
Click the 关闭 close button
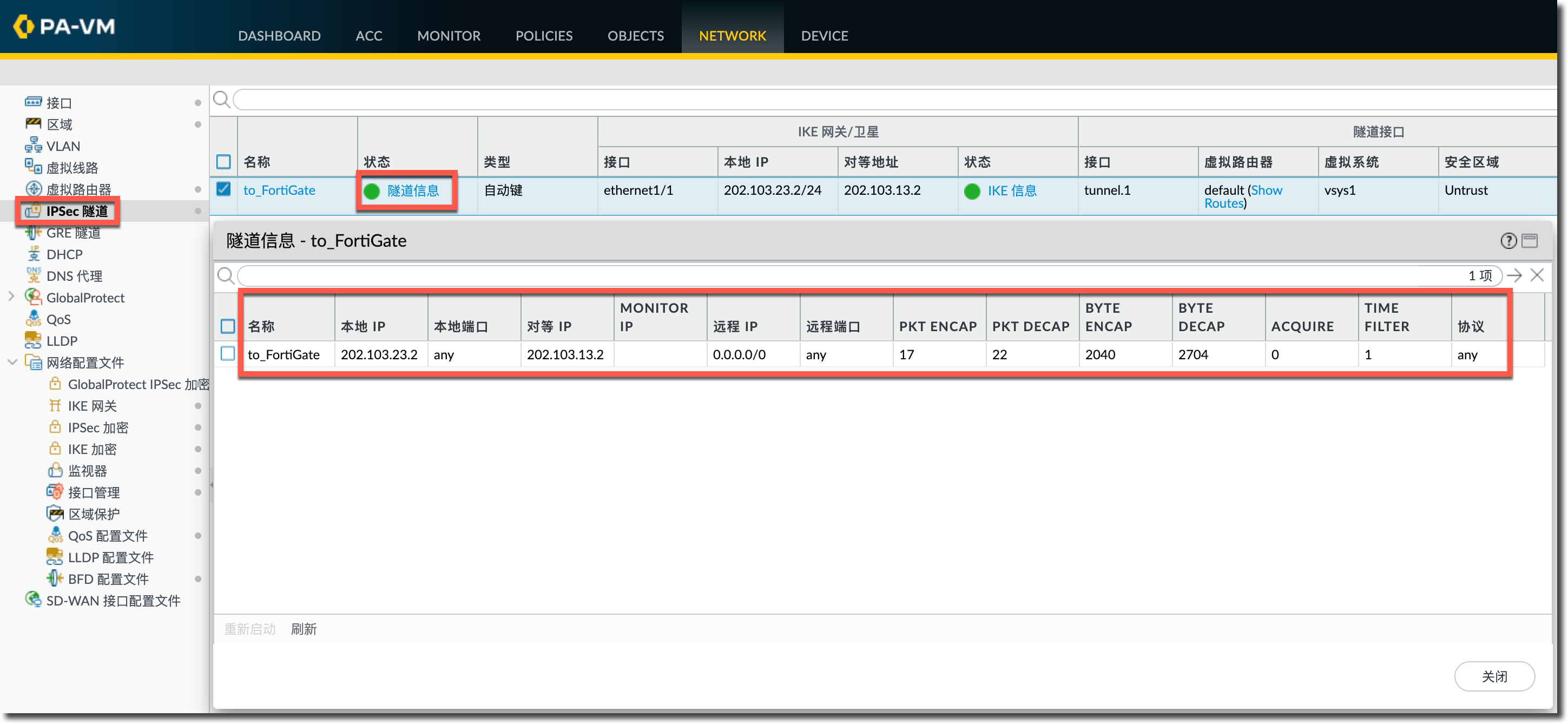click(x=1494, y=676)
